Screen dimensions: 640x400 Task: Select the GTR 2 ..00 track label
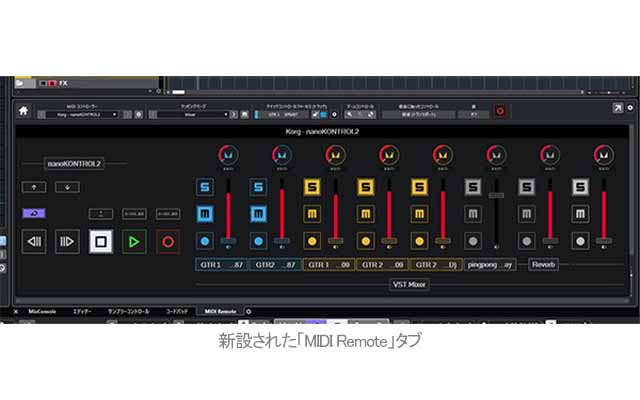382,265
